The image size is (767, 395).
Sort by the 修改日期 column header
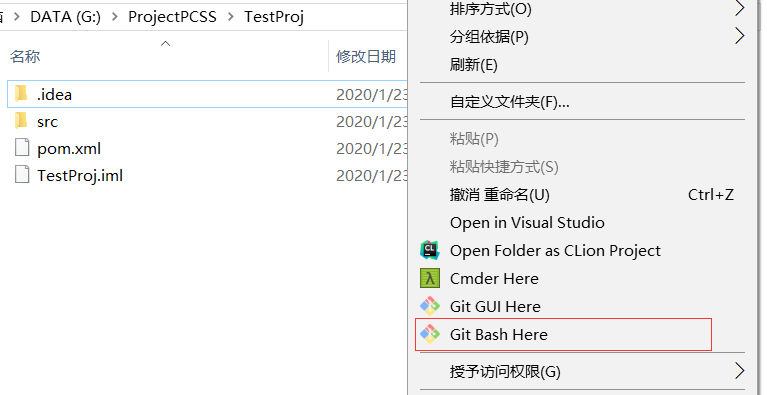tap(366, 57)
